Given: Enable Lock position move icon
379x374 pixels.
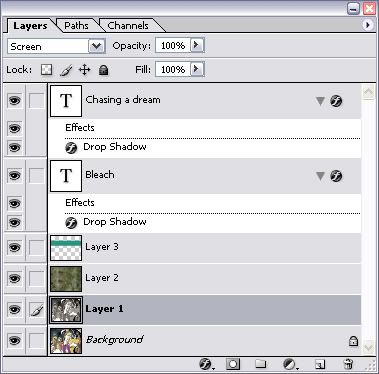Looking at the screenshot, I should [x=84, y=70].
